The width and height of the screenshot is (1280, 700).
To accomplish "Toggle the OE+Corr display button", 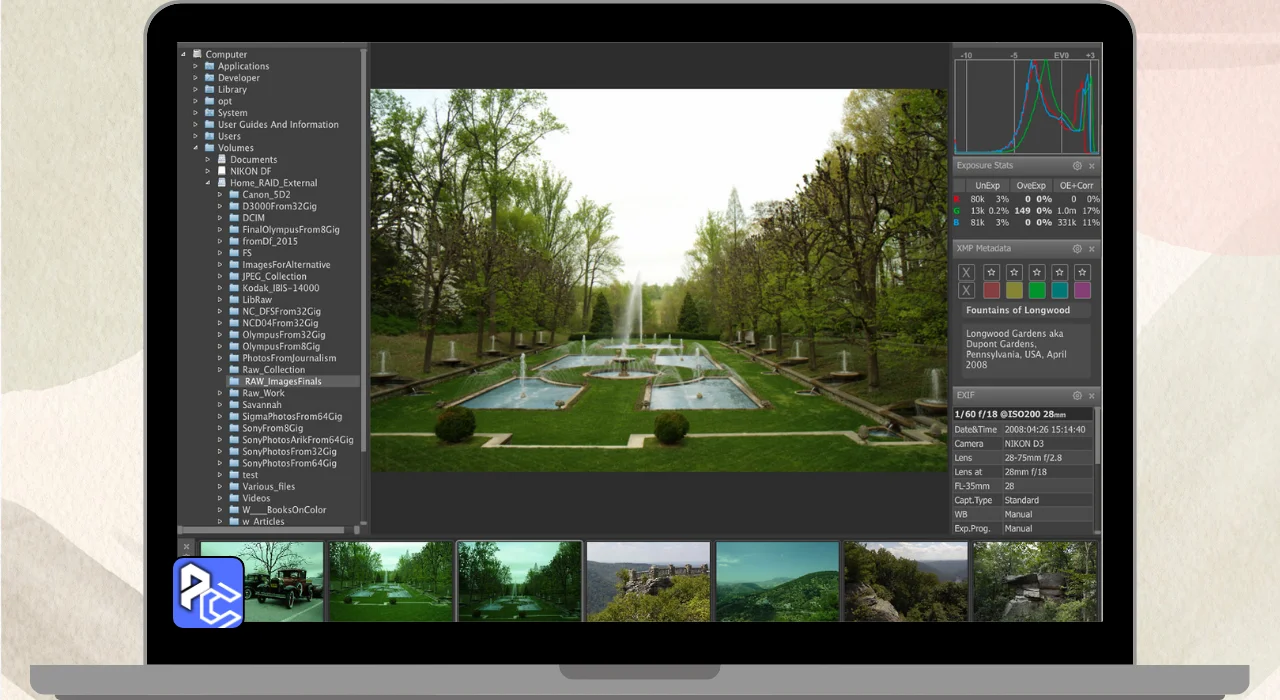I will pos(1076,185).
